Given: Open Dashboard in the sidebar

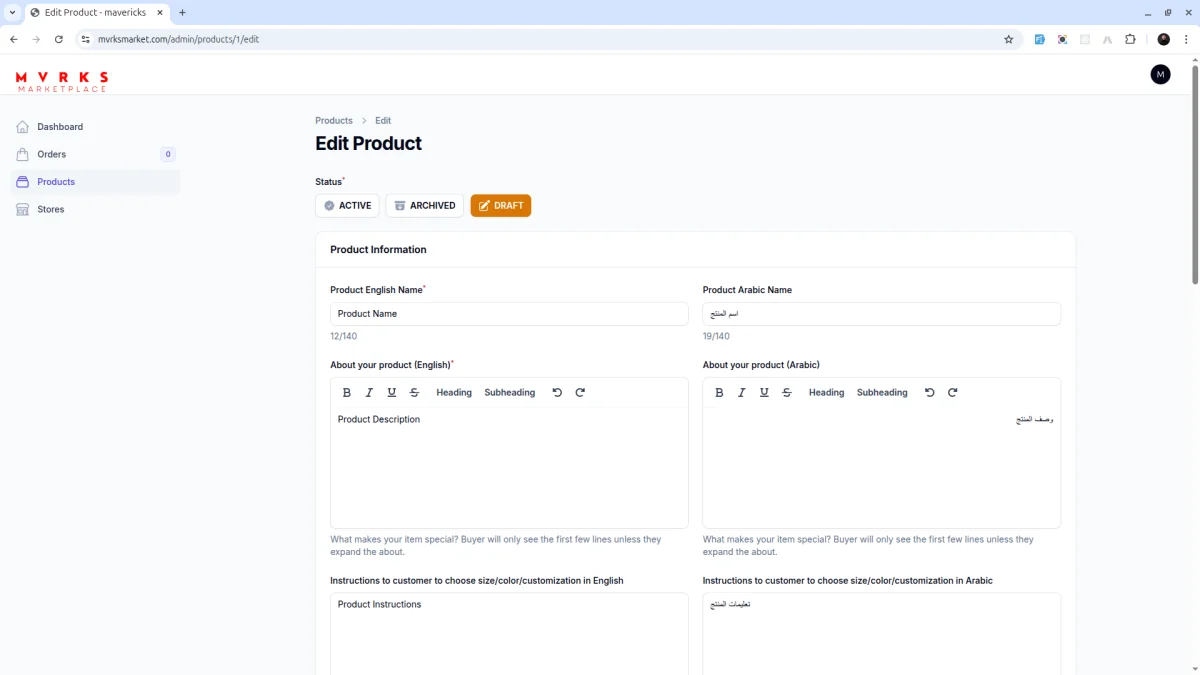Looking at the screenshot, I should [x=95, y=127].
